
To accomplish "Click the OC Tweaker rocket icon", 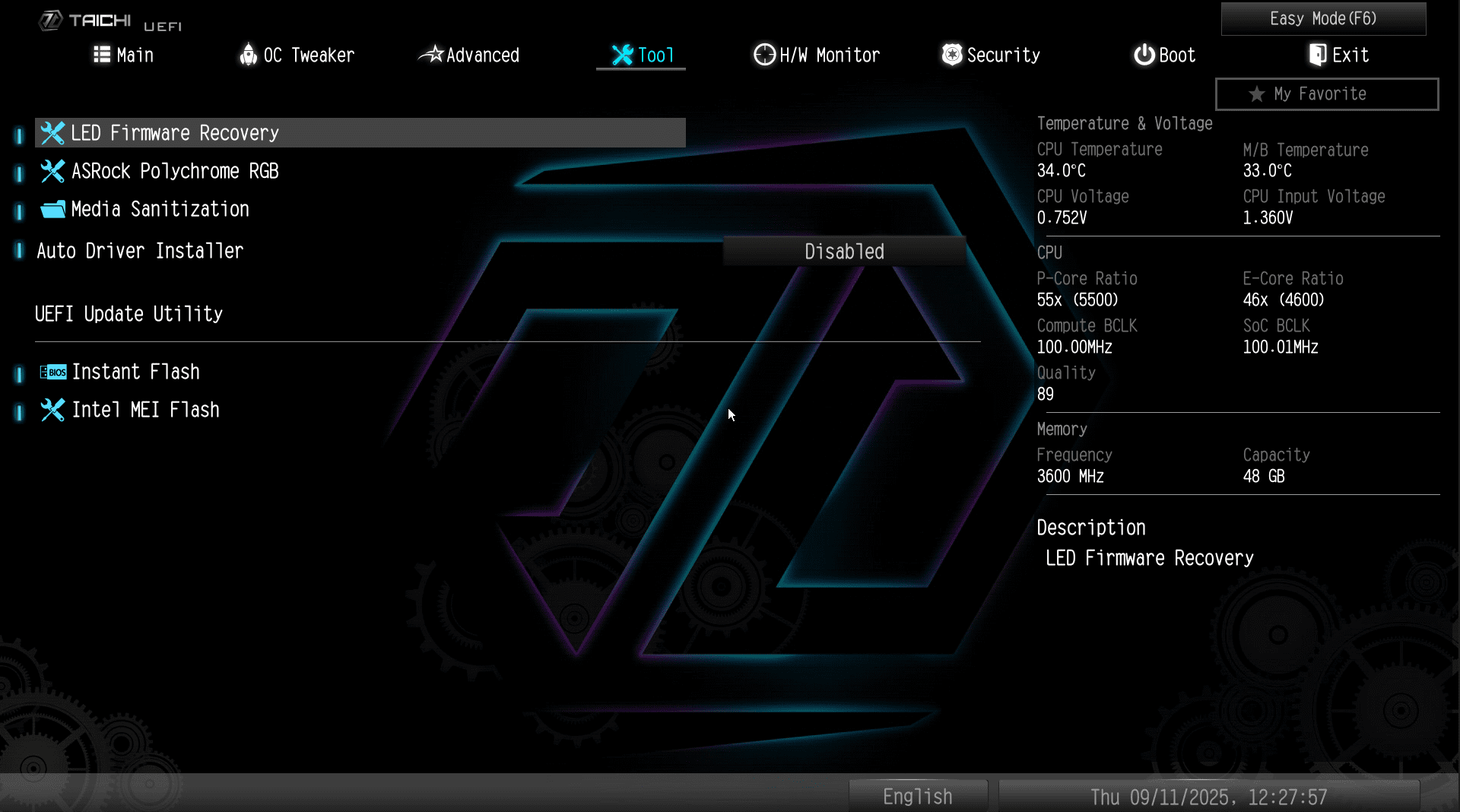I will (248, 55).
